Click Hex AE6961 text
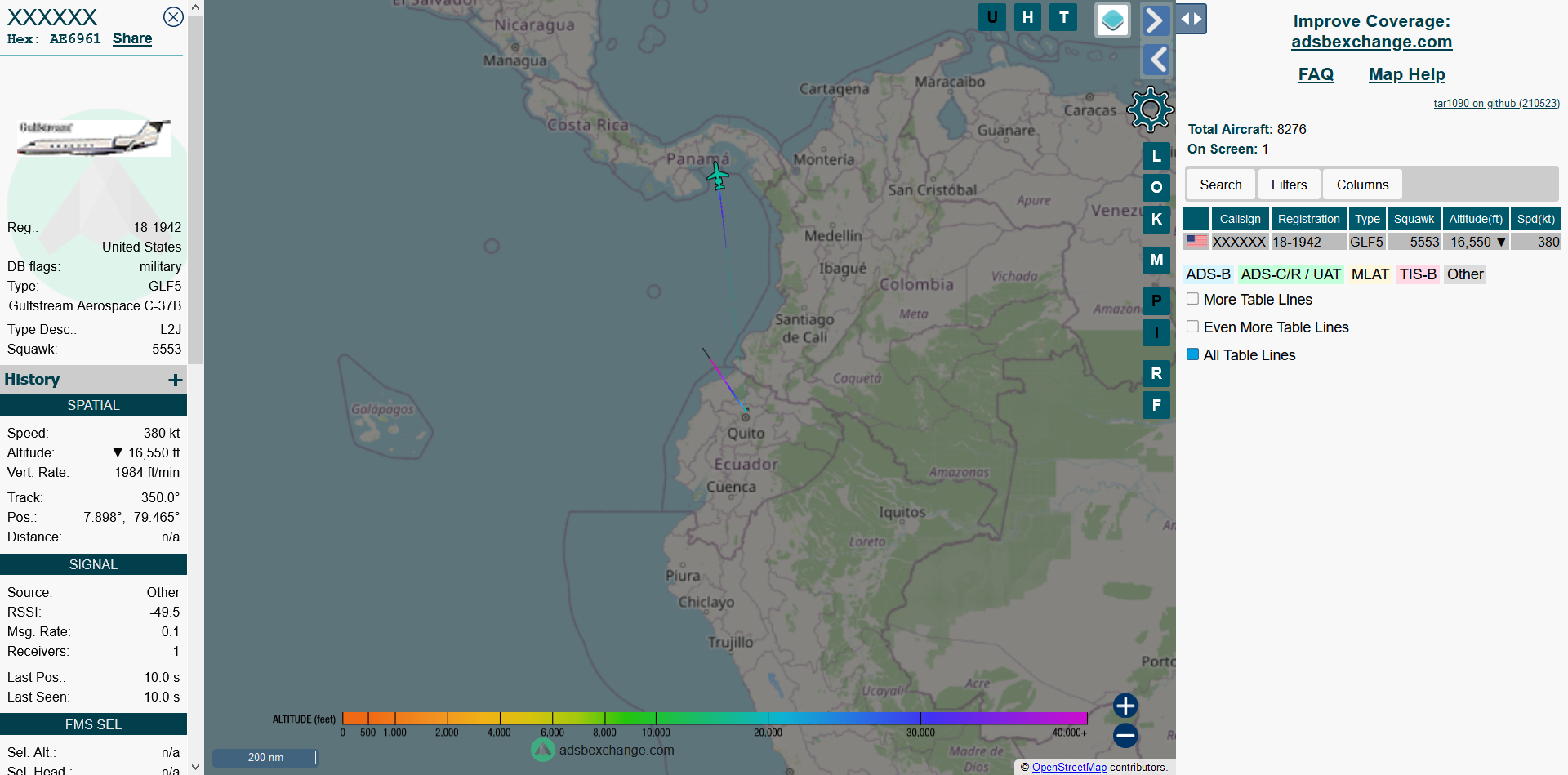The width and height of the screenshot is (1568, 775). click(x=54, y=39)
